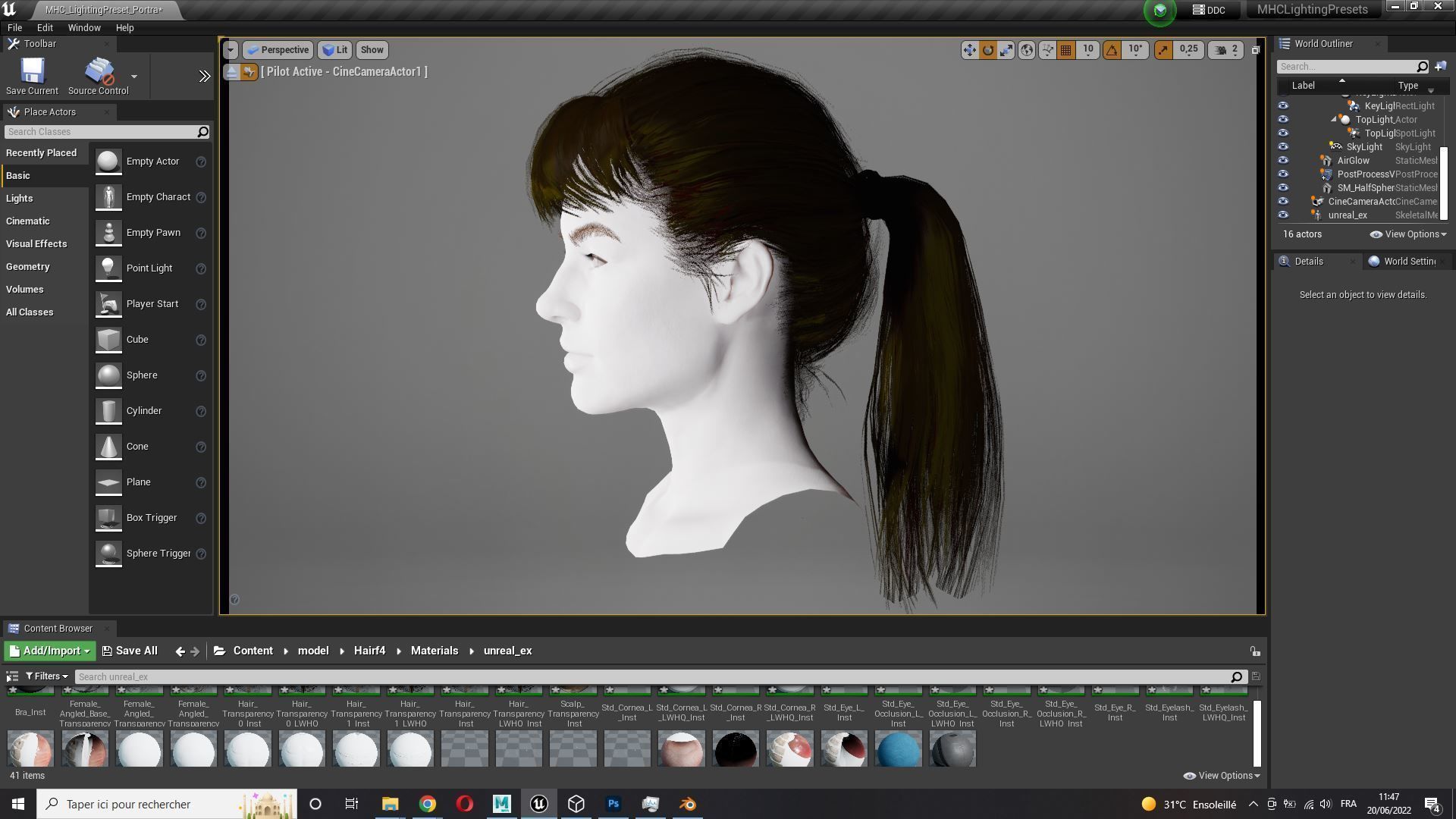
Task: Open help for Empty Actor
Action: coord(201,162)
